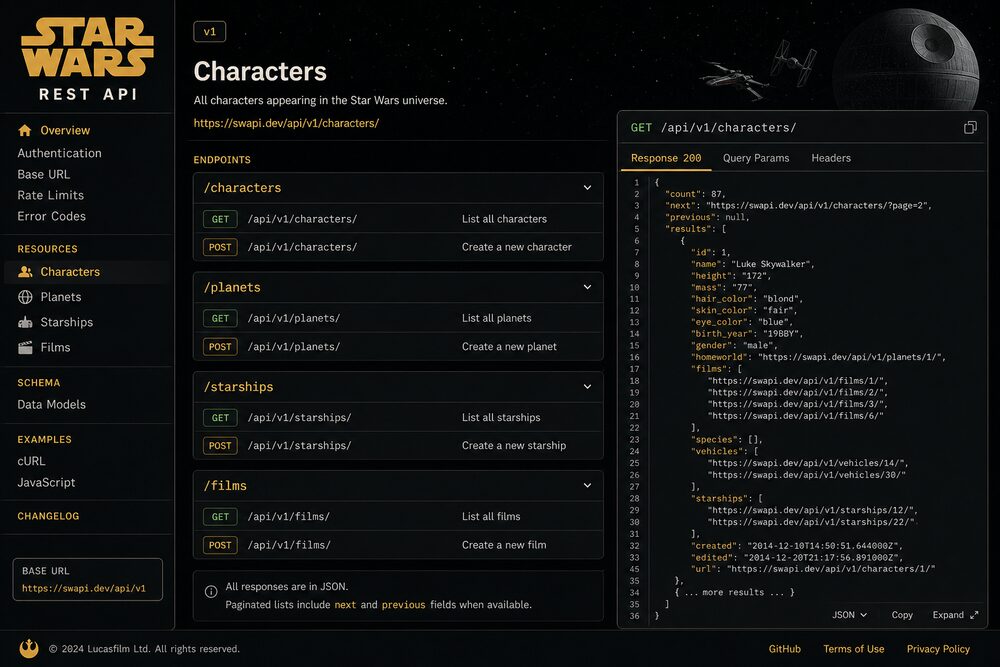The height and width of the screenshot is (667, 1000).
Task: Click the Expand arrows icon in response panel
Action: (x=974, y=615)
